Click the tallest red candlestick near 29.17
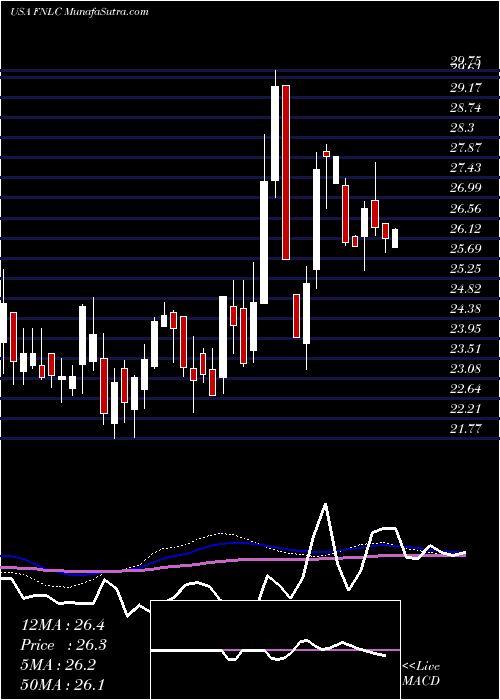 tap(286, 172)
